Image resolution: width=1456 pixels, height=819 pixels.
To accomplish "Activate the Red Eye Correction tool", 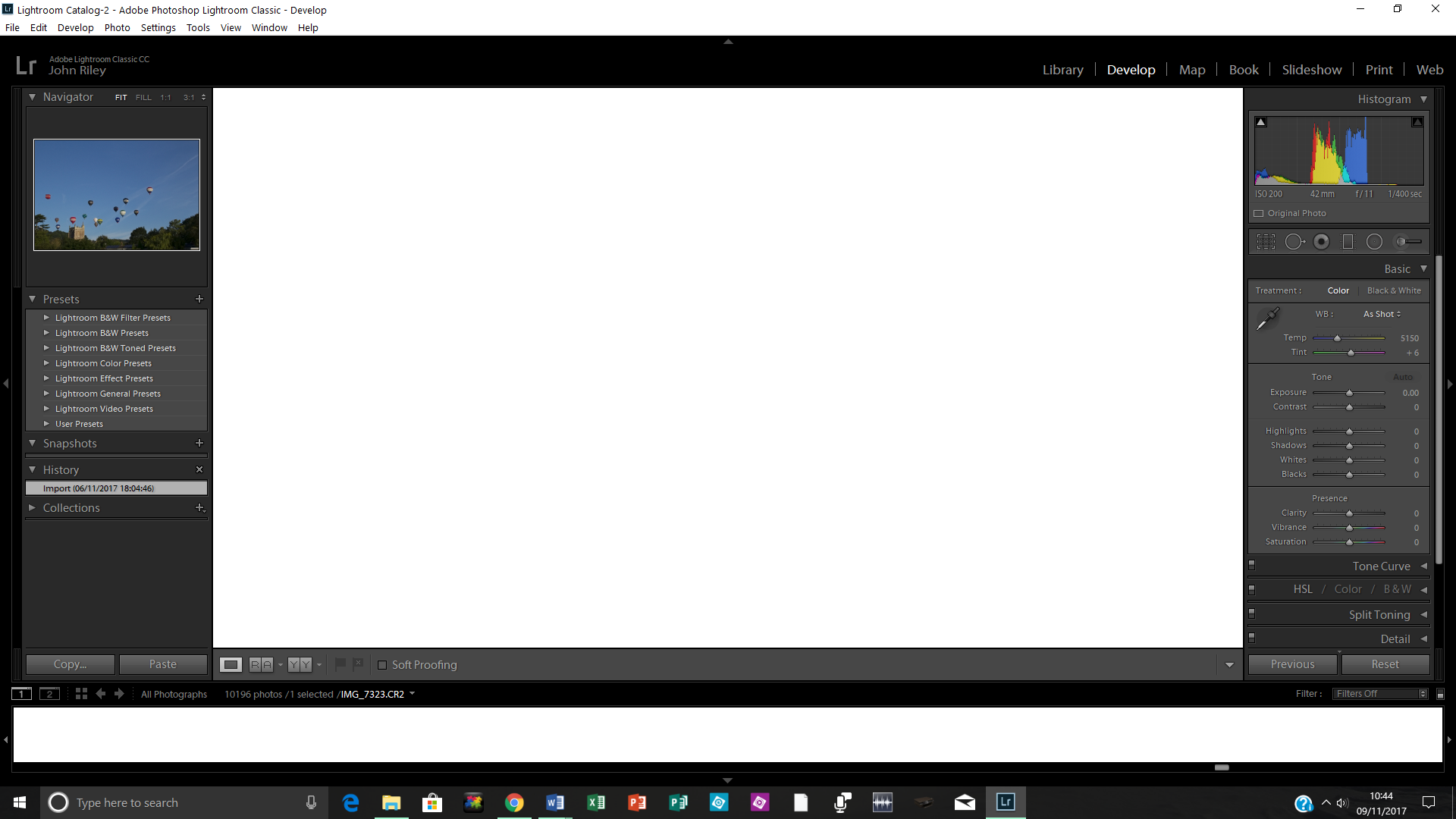I will coord(1321,242).
